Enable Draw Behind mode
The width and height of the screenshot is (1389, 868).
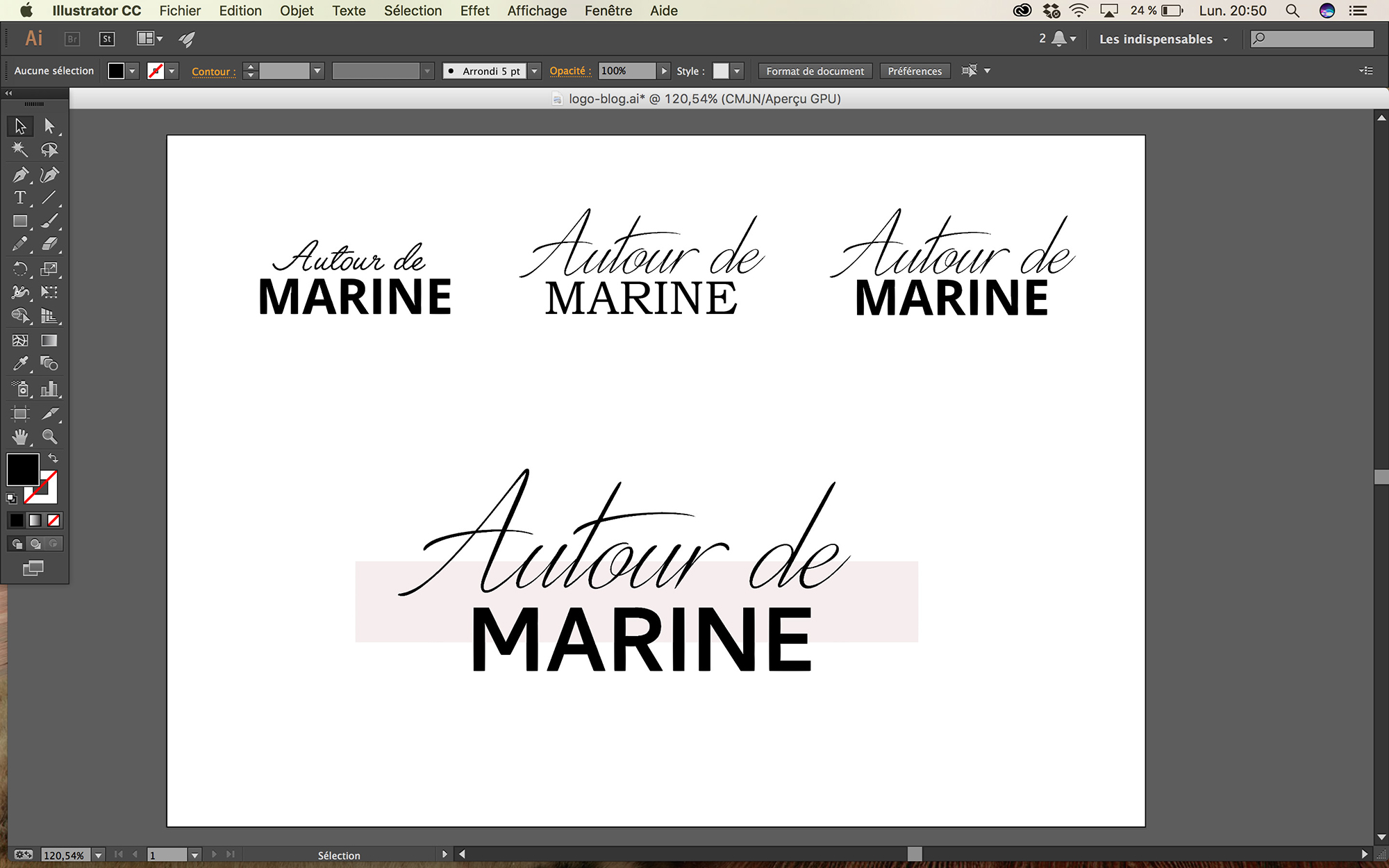click(x=35, y=544)
